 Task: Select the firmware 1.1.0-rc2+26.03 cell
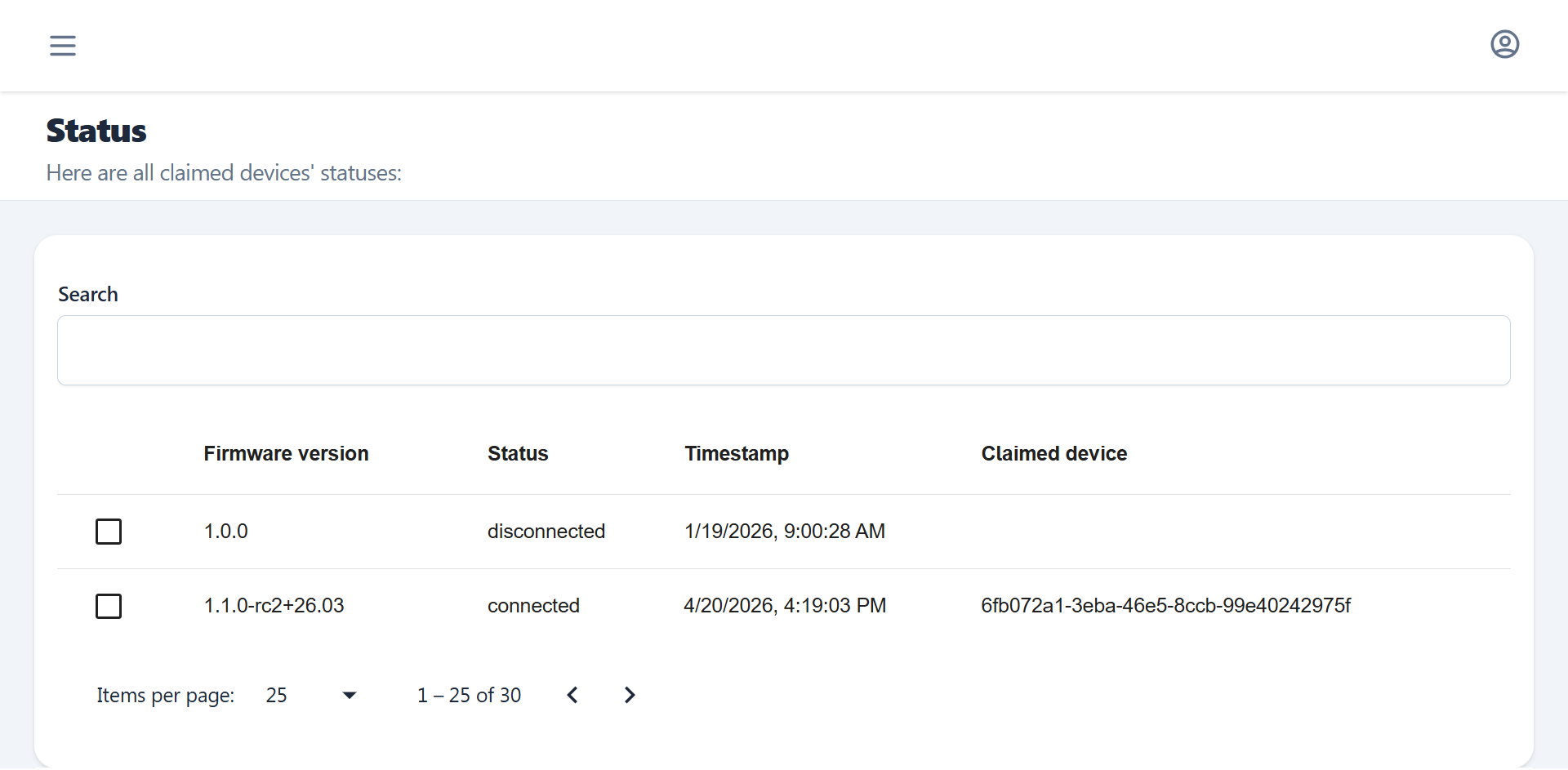coord(274,606)
